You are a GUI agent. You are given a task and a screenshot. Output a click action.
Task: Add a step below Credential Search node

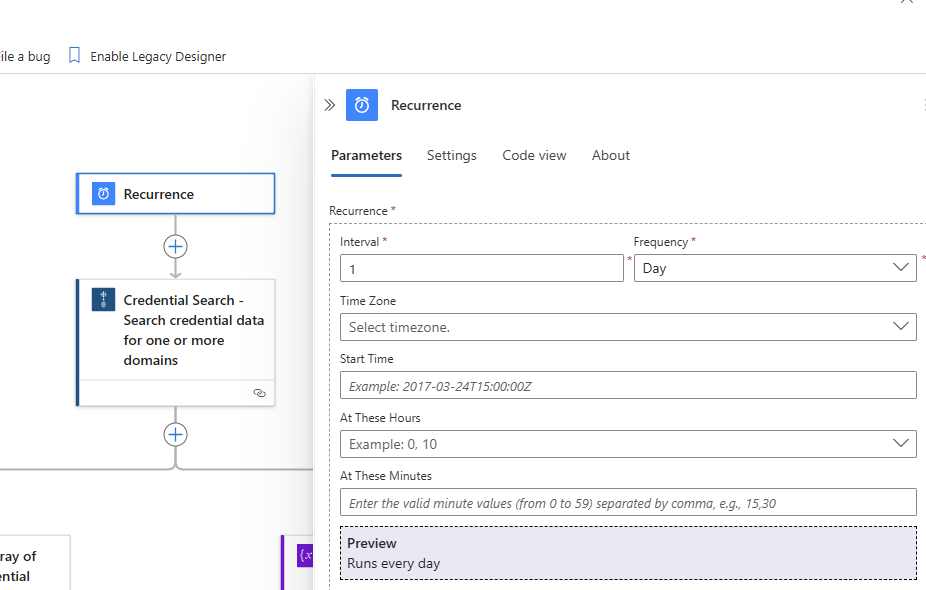(176, 434)
